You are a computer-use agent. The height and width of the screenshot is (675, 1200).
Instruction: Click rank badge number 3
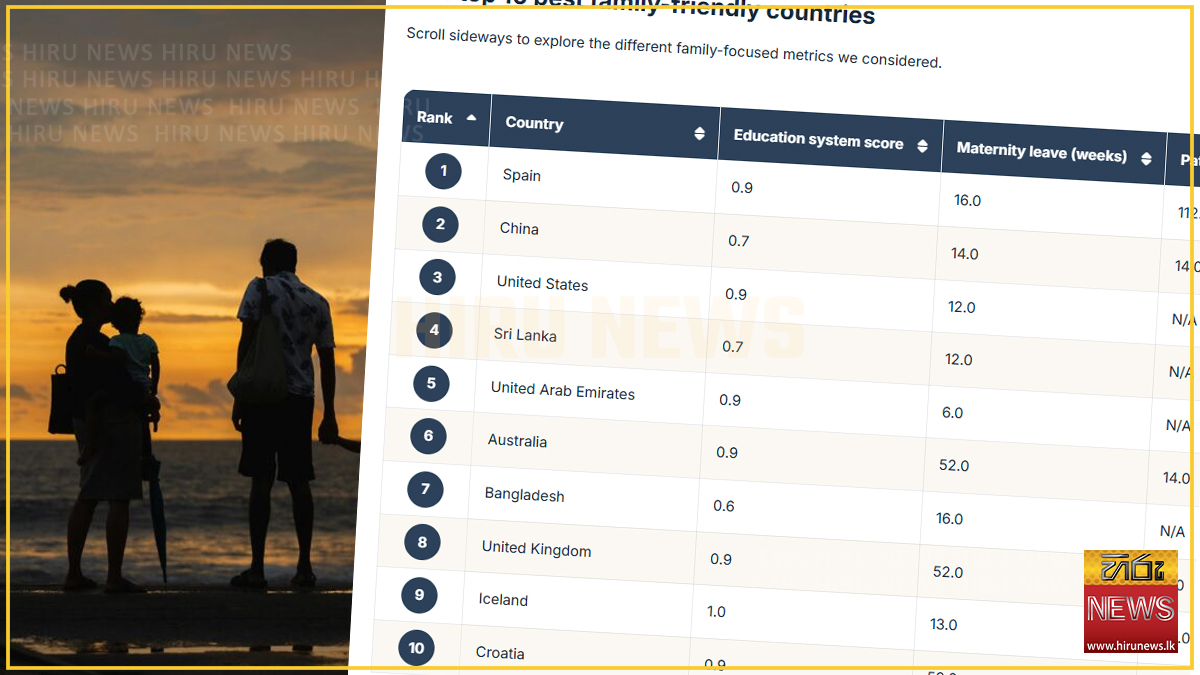(x=437, y=277)
